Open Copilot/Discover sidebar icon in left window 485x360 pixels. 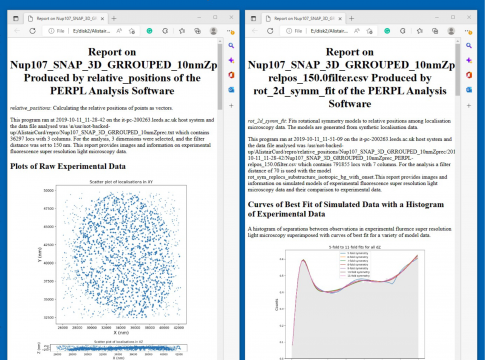[231, 60]
